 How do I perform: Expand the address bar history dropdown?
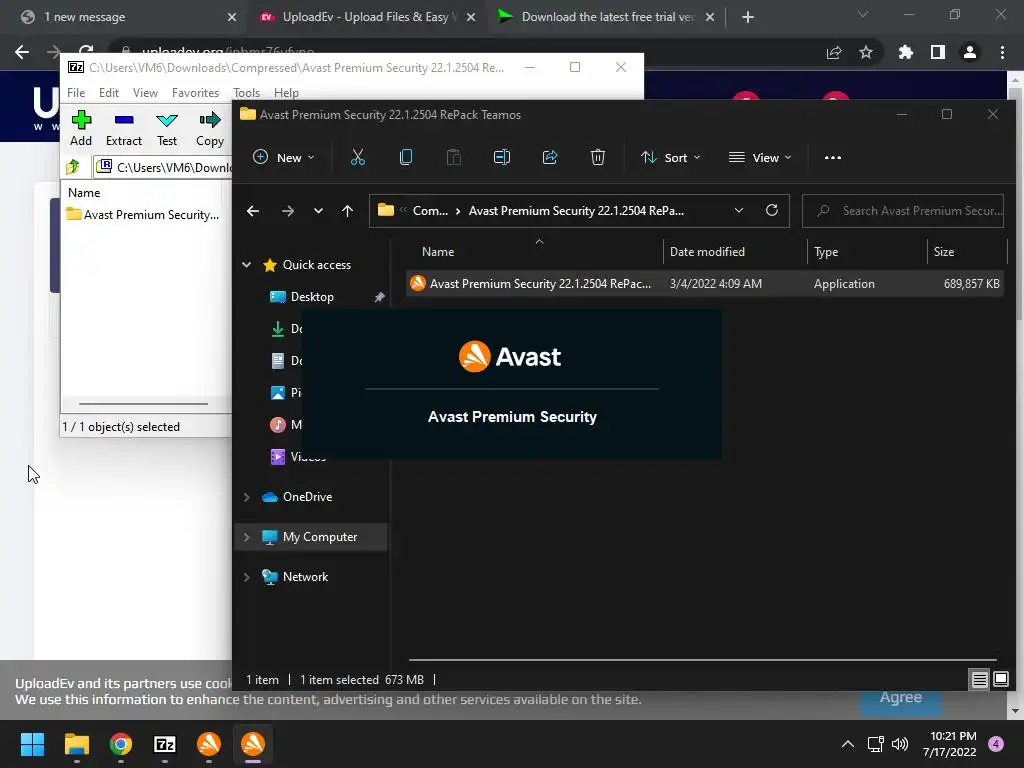pos(739,210)
